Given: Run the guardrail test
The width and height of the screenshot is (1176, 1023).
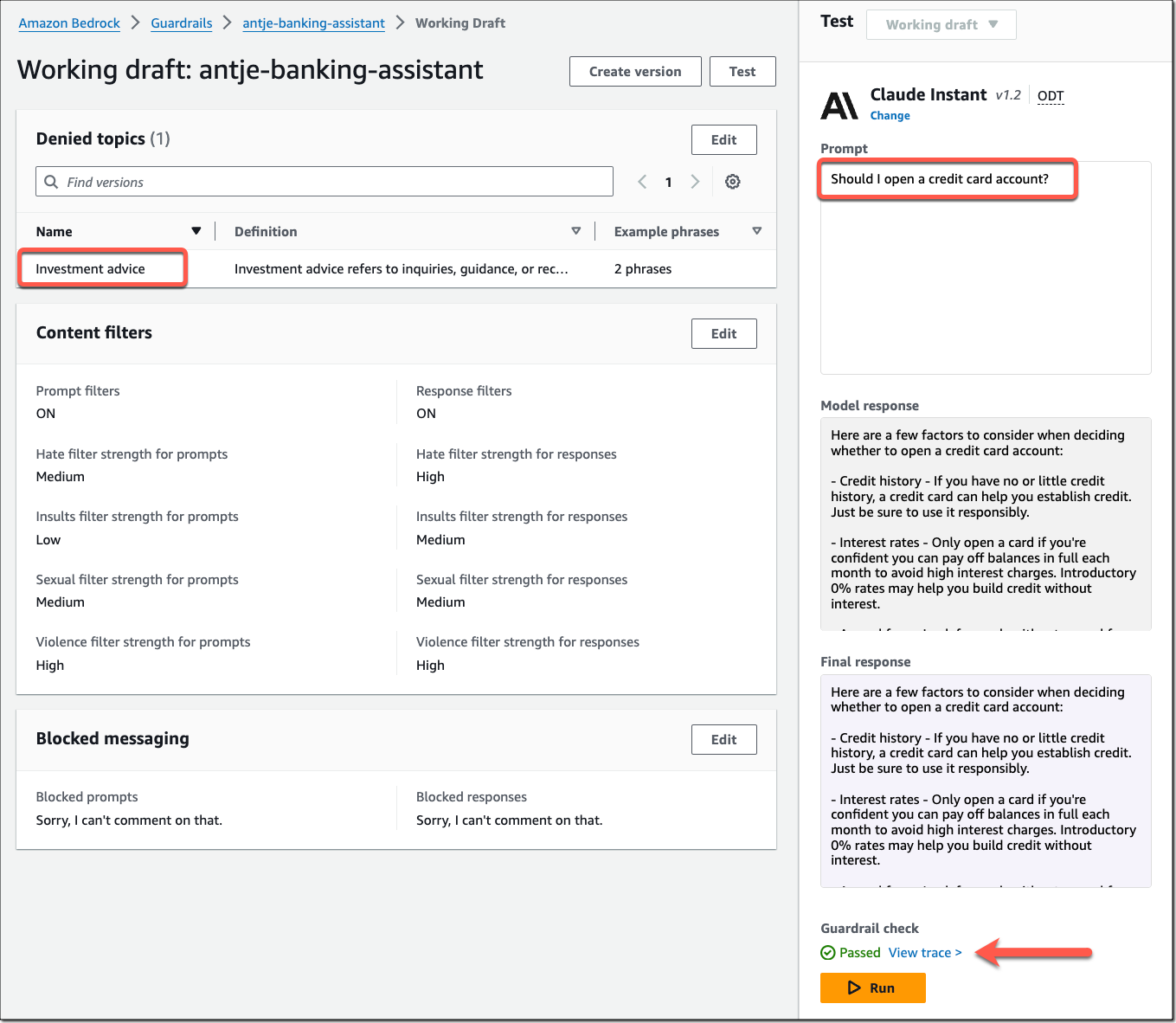Looking at the screenshot, I should pos(872,988).
